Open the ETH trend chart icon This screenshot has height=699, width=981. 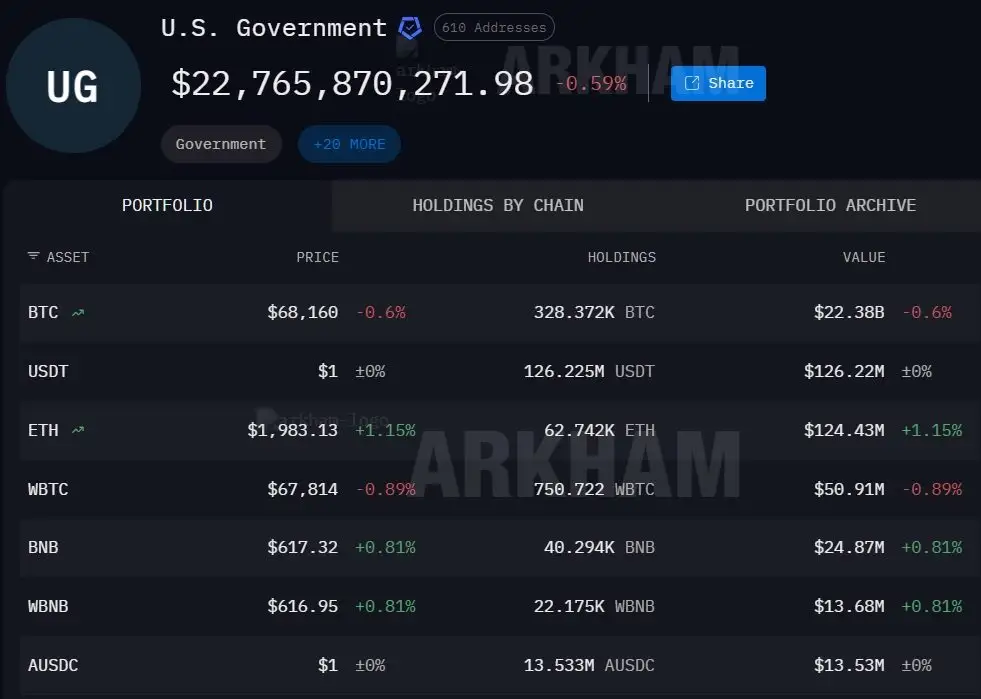78,431
